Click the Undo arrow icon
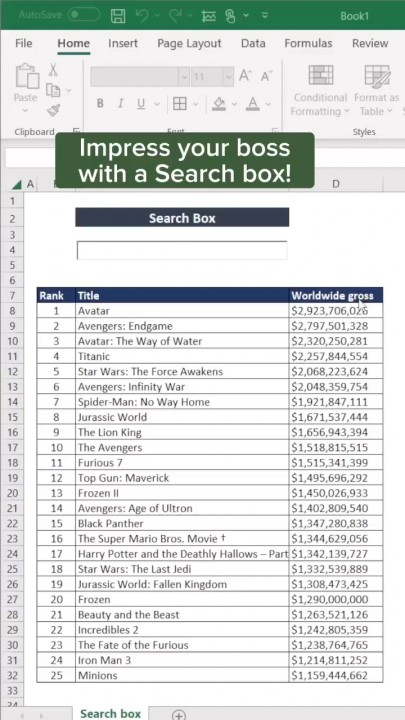Viewport: 405px width, 720px height. (x=143, y=16)
